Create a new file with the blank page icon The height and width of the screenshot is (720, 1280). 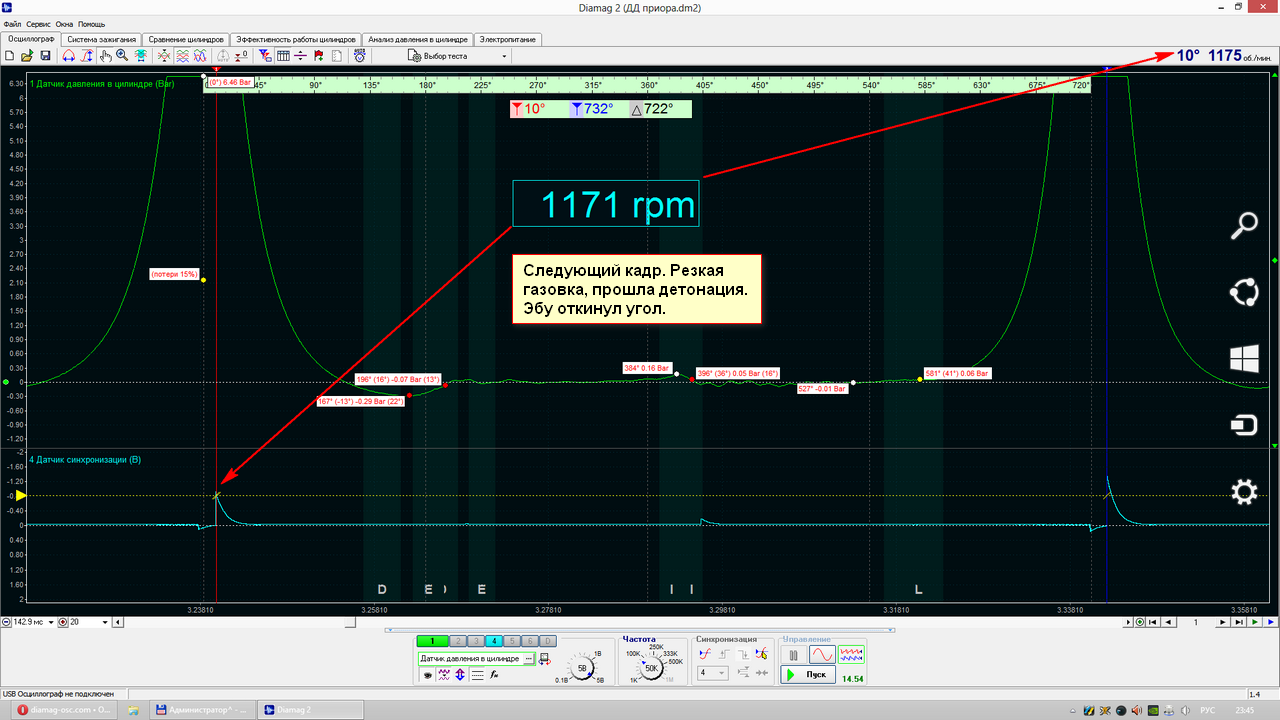tap(8, 55)
